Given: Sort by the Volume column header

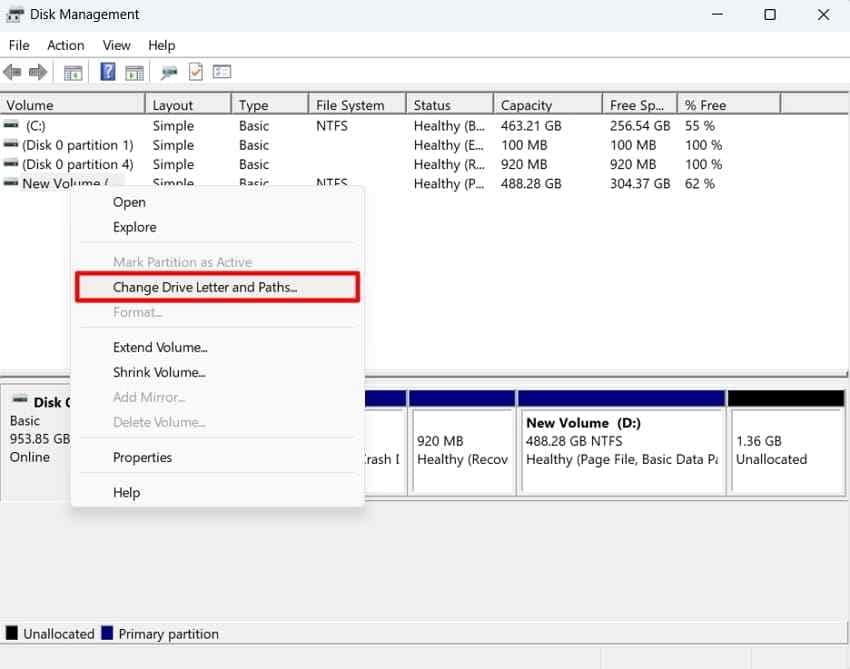Looking at the screenshot, I should coord(73,105).
